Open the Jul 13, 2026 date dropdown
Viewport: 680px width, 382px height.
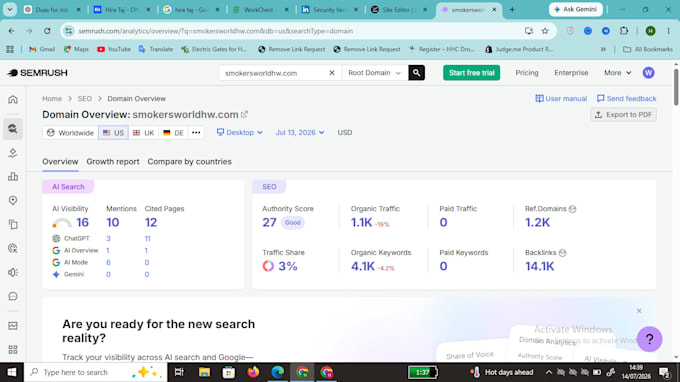[300, 133]
